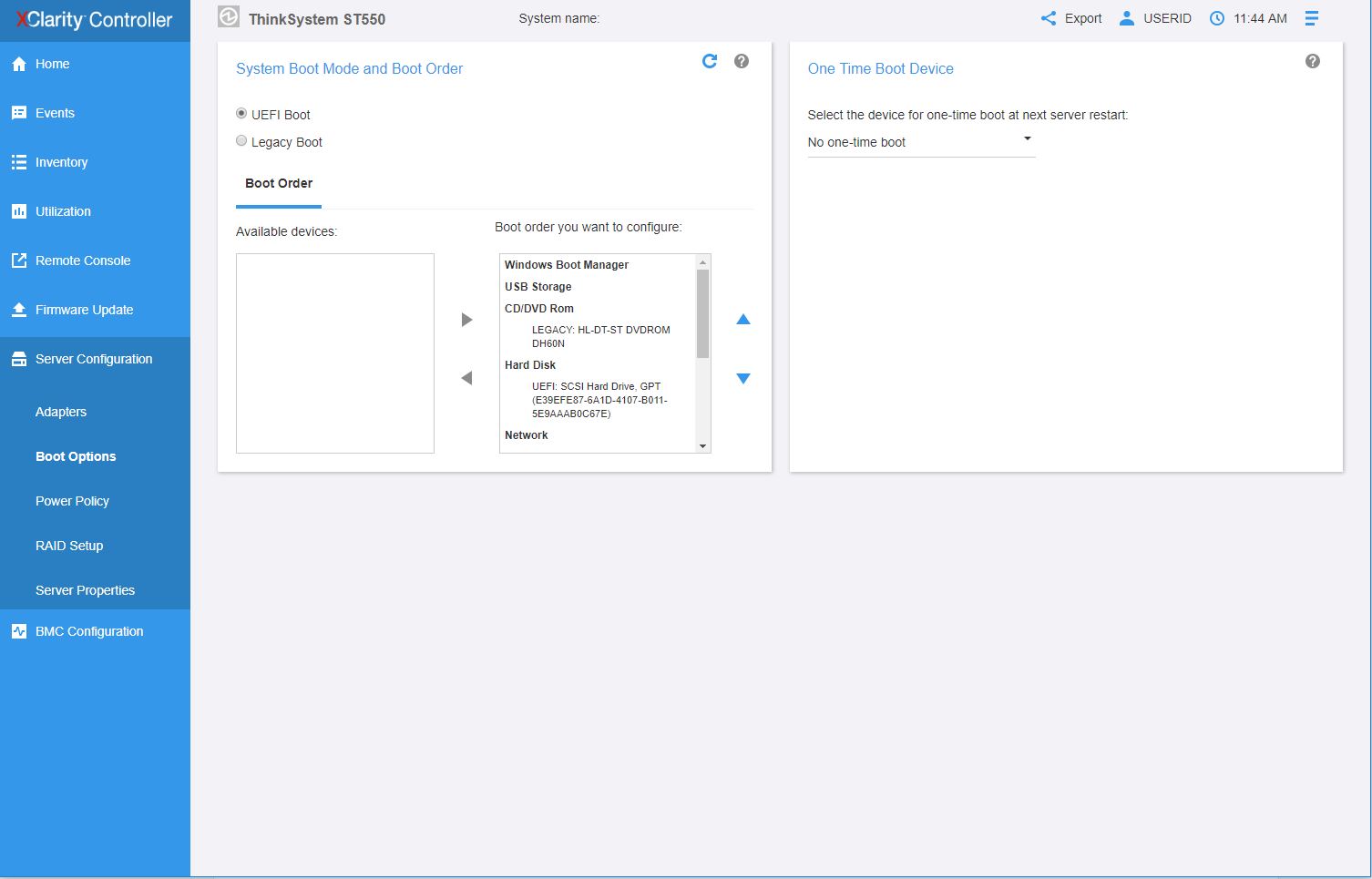
Task: Click the USERID user icon
Action: [1127, 18]
